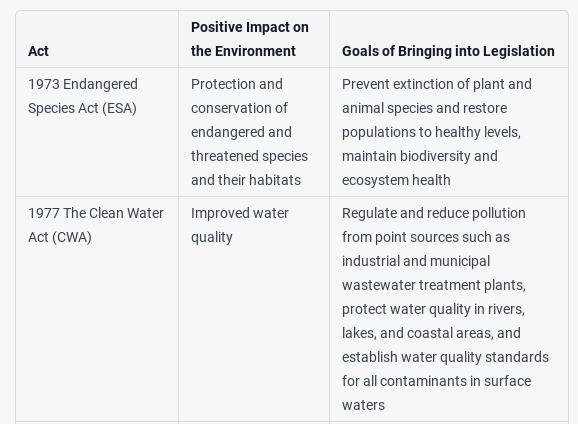Click 'Goals of Bringing into Legislation' header
The height and width of the screenshot is (424, 578).
448,51
